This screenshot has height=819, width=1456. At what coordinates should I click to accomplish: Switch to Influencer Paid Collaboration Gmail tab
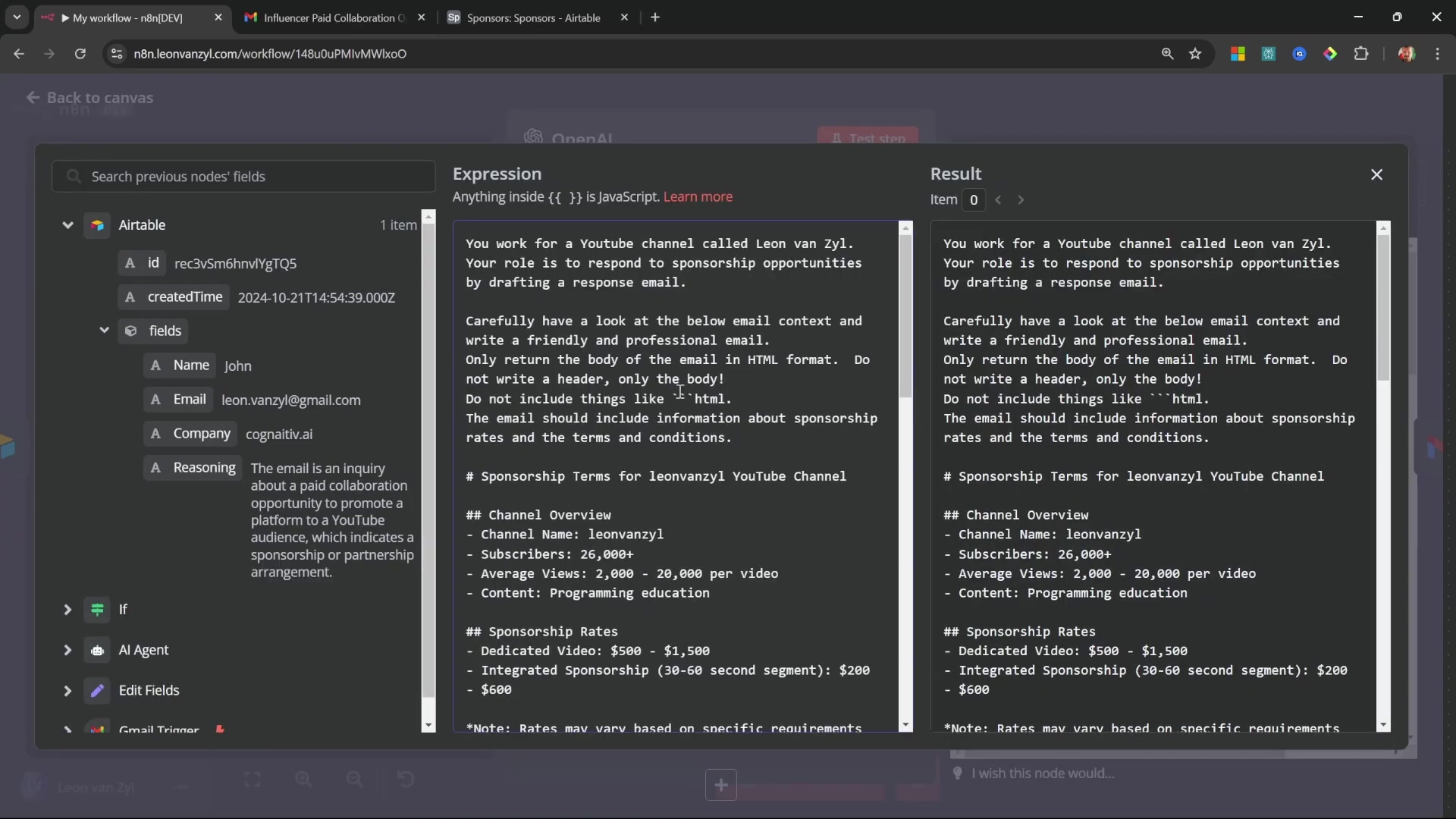point(328,17)
